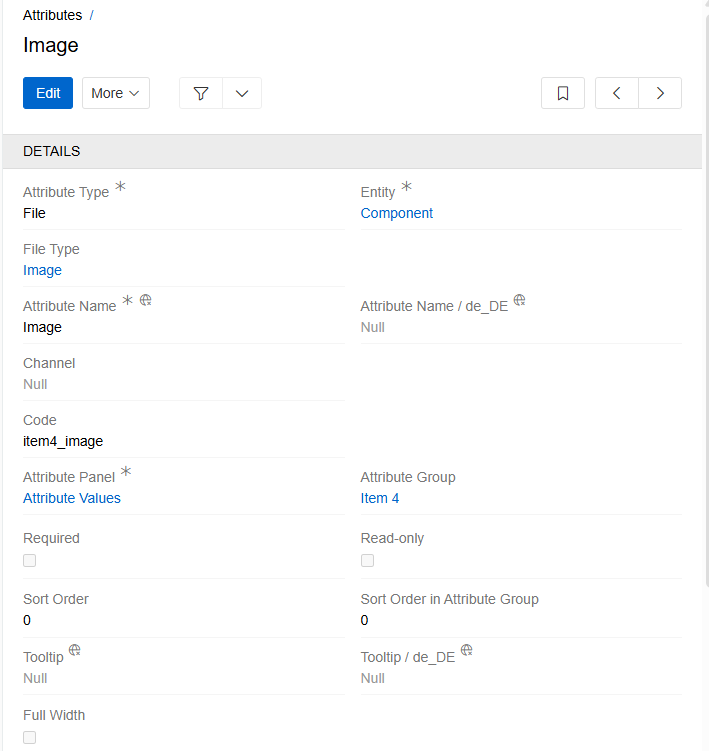The width and height of the screenshot is (709, 751).
Task: Open the Image file type link
Action: (42, 270)
